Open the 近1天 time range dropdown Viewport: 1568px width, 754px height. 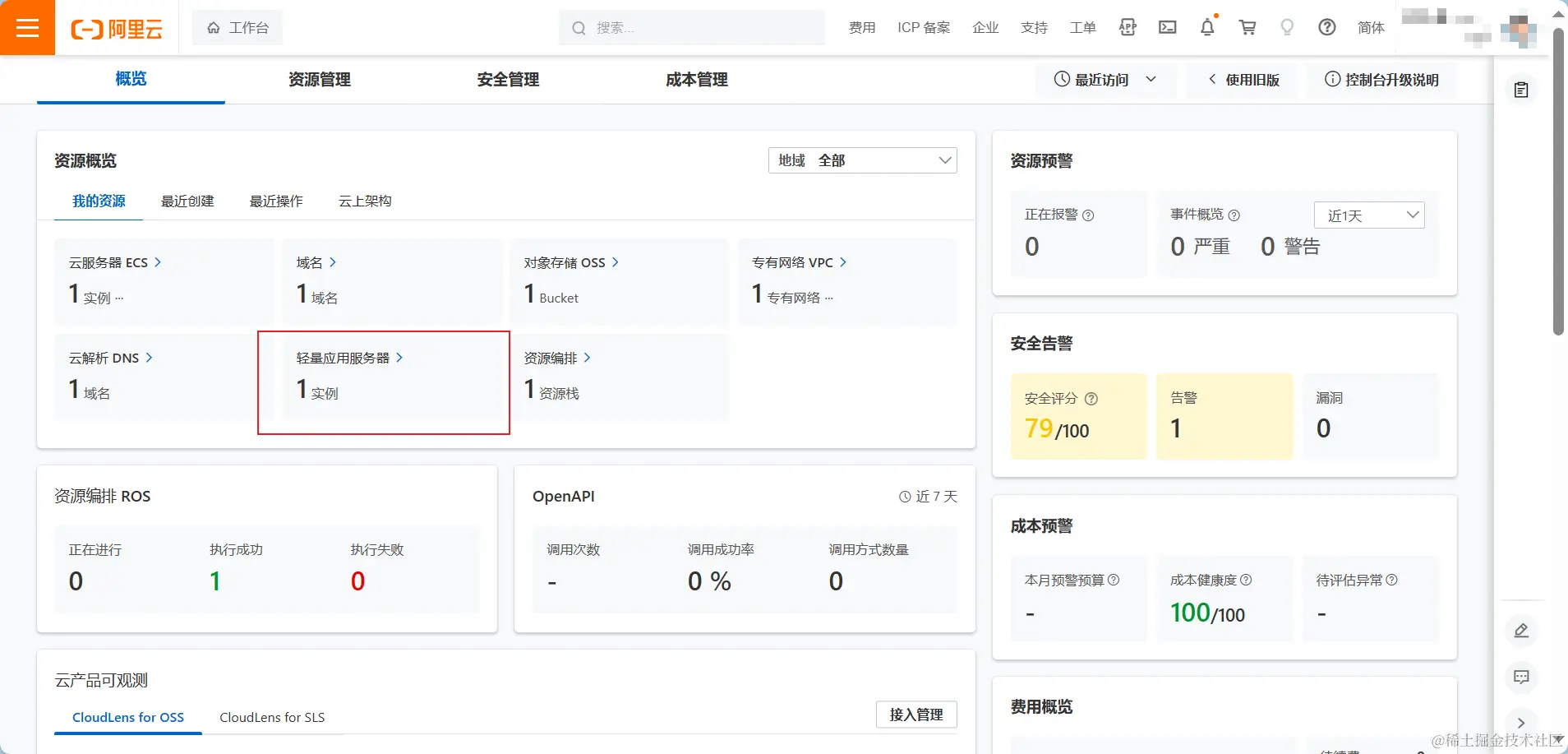pos(1370,215)
